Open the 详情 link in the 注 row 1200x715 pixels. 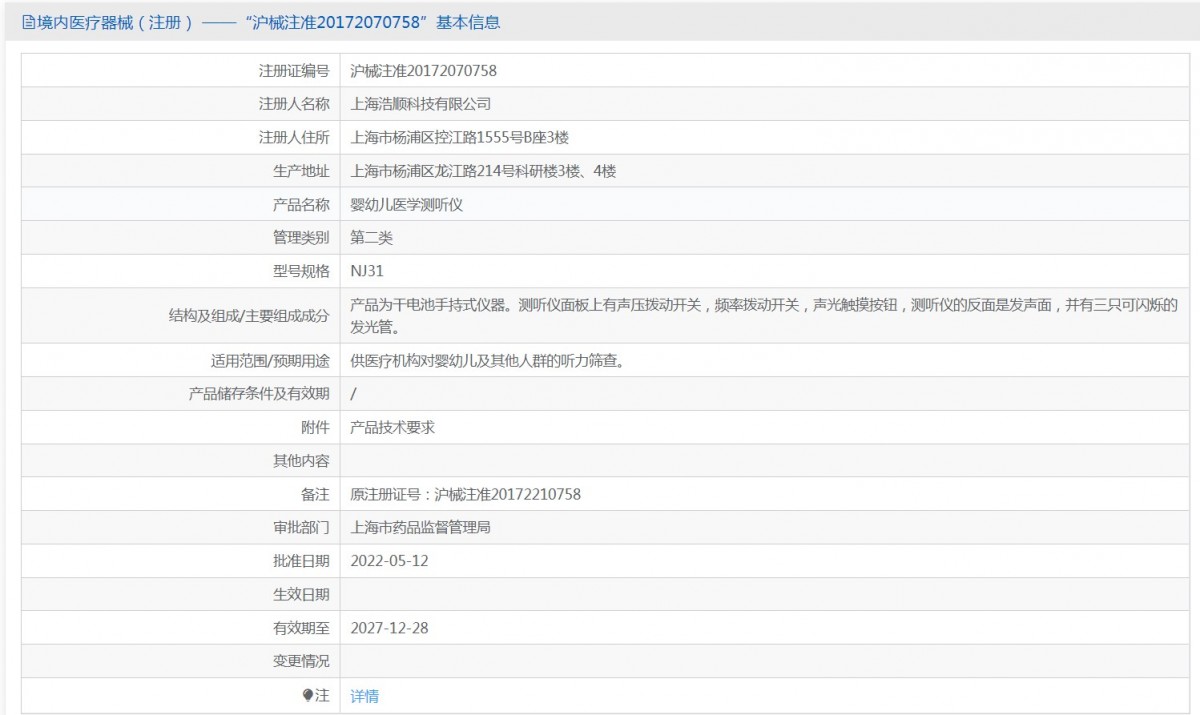coord(364,696)
